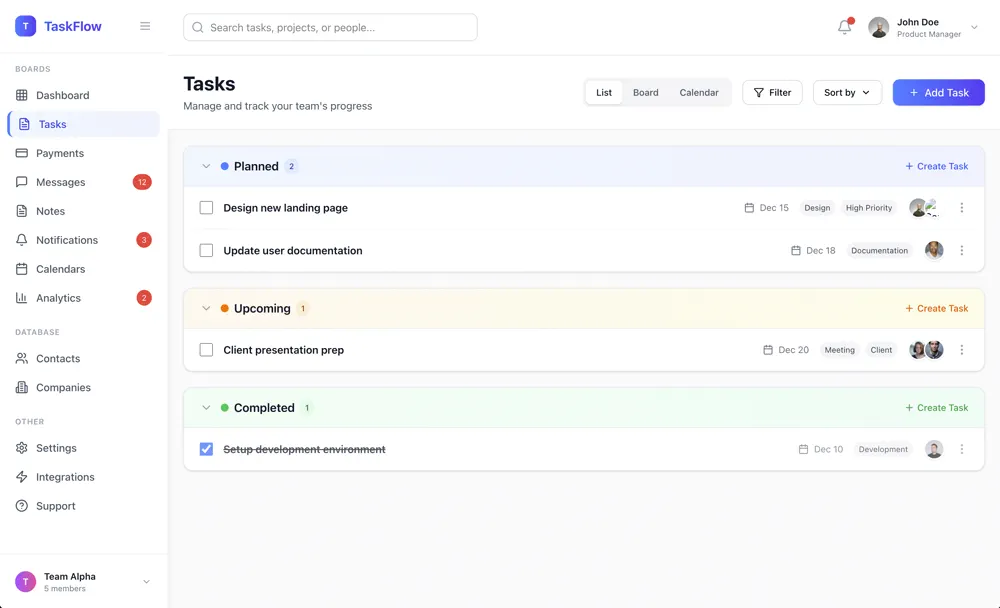The image size is (1000, 608).
Task: Open the Sort by dropdown
Action: click(x=847, y=93)
